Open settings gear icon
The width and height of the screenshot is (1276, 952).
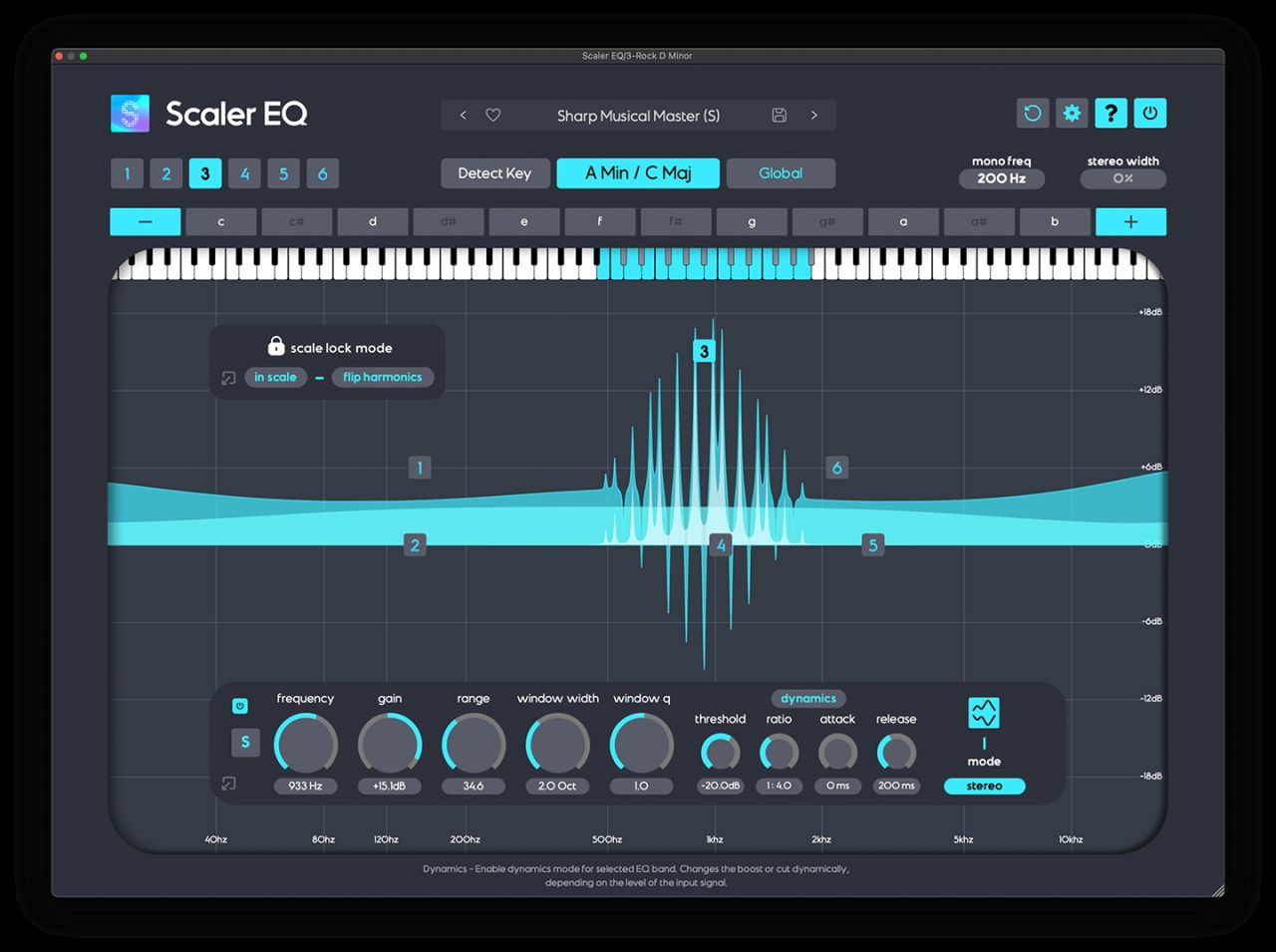1072,113
